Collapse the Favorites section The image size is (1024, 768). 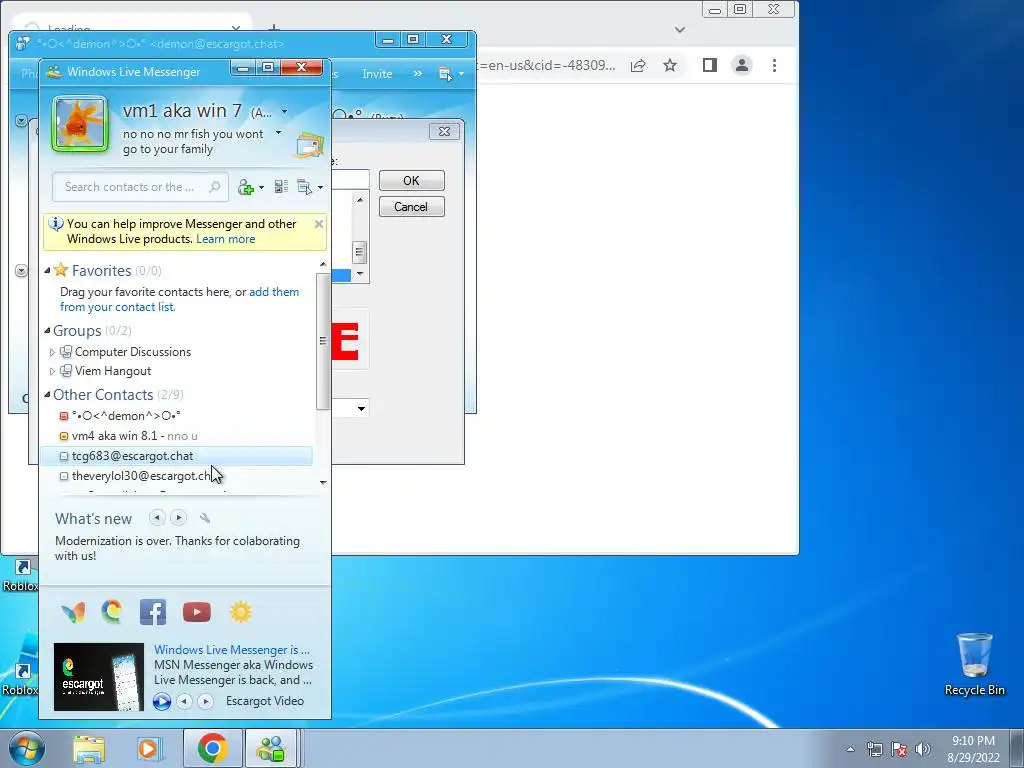[47, 270]
